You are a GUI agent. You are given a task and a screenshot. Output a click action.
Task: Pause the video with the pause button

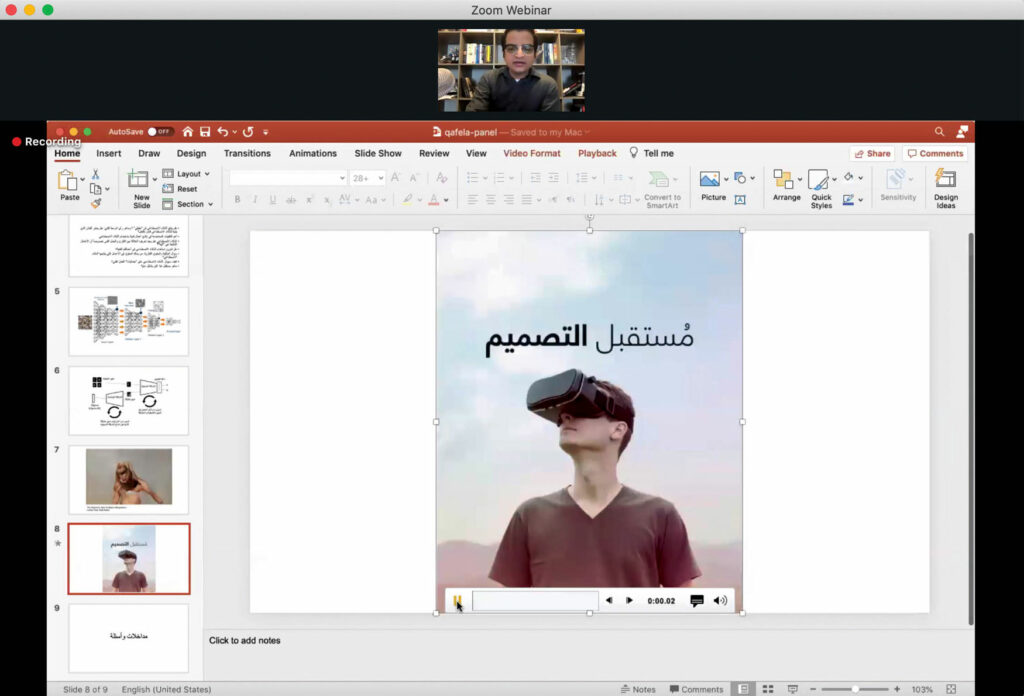(x=458, y=601)
